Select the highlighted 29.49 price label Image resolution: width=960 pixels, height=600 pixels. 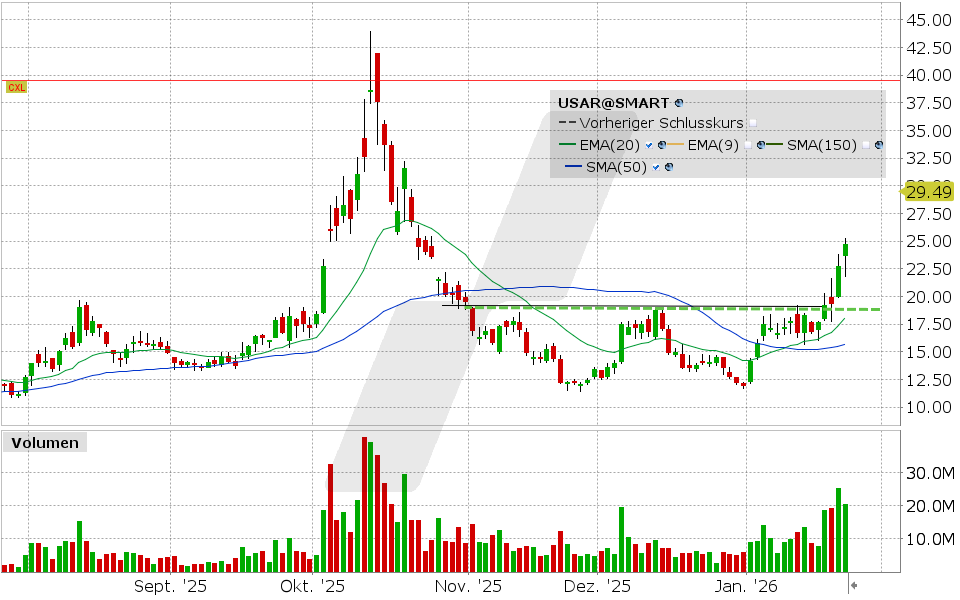(x=928, y=193)
